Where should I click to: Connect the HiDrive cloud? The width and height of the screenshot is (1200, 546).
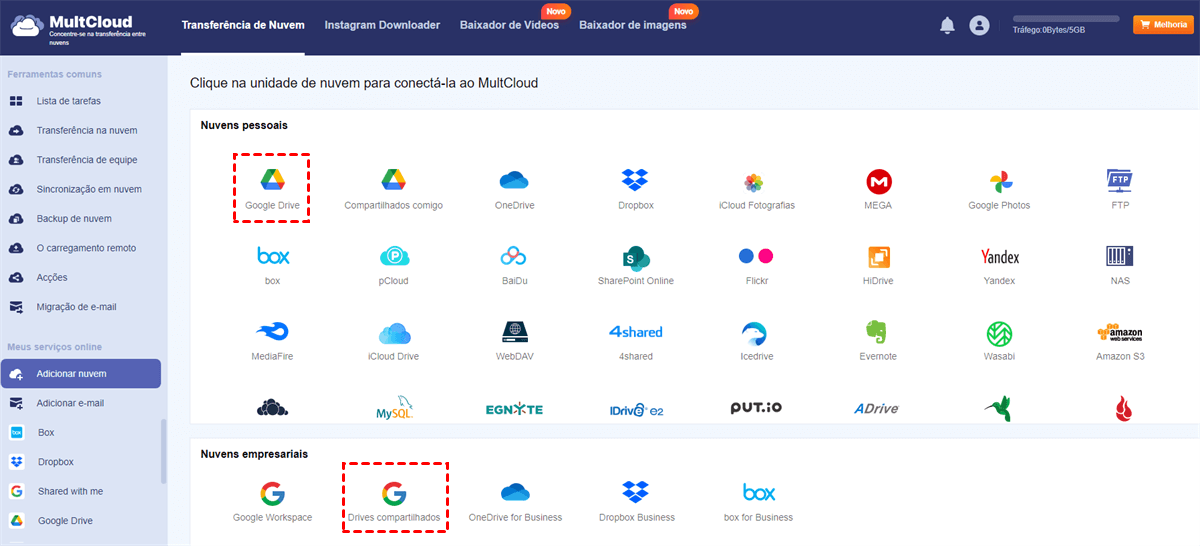(879, 257)
